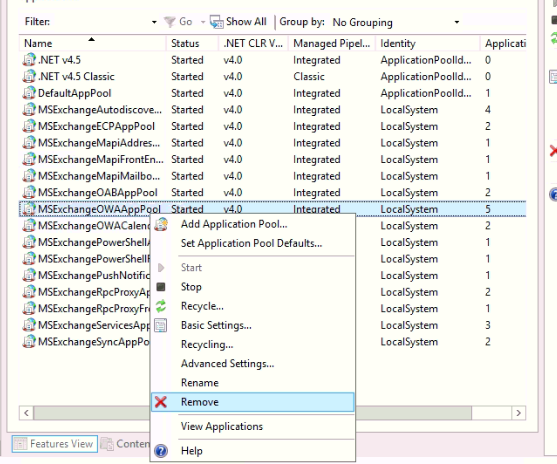This screenshot has width=557, height=464.
Task: Click the horizontal scrollbar right arrow
Action: 519,413
